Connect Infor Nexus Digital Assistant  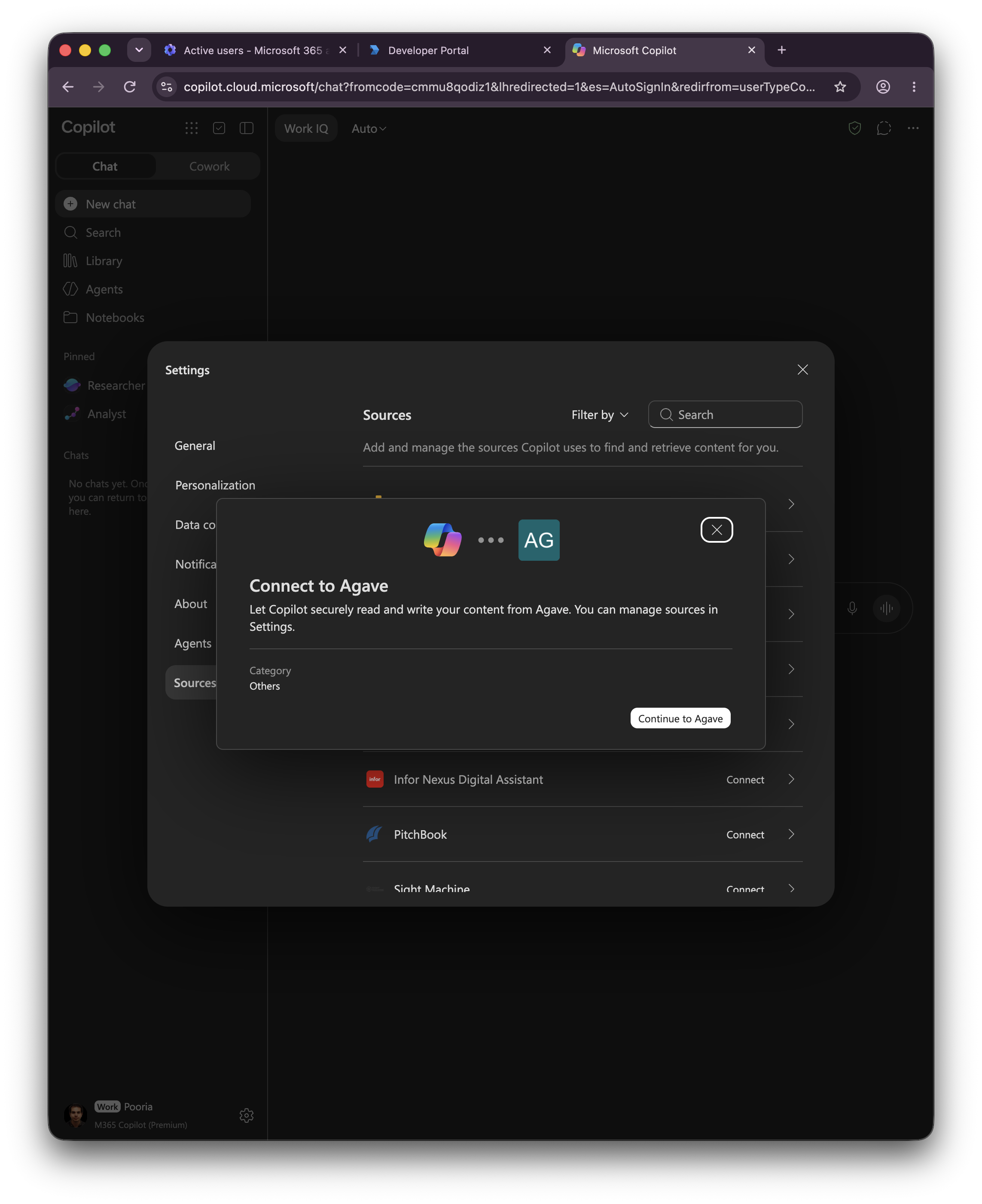(x=745, y=779)
